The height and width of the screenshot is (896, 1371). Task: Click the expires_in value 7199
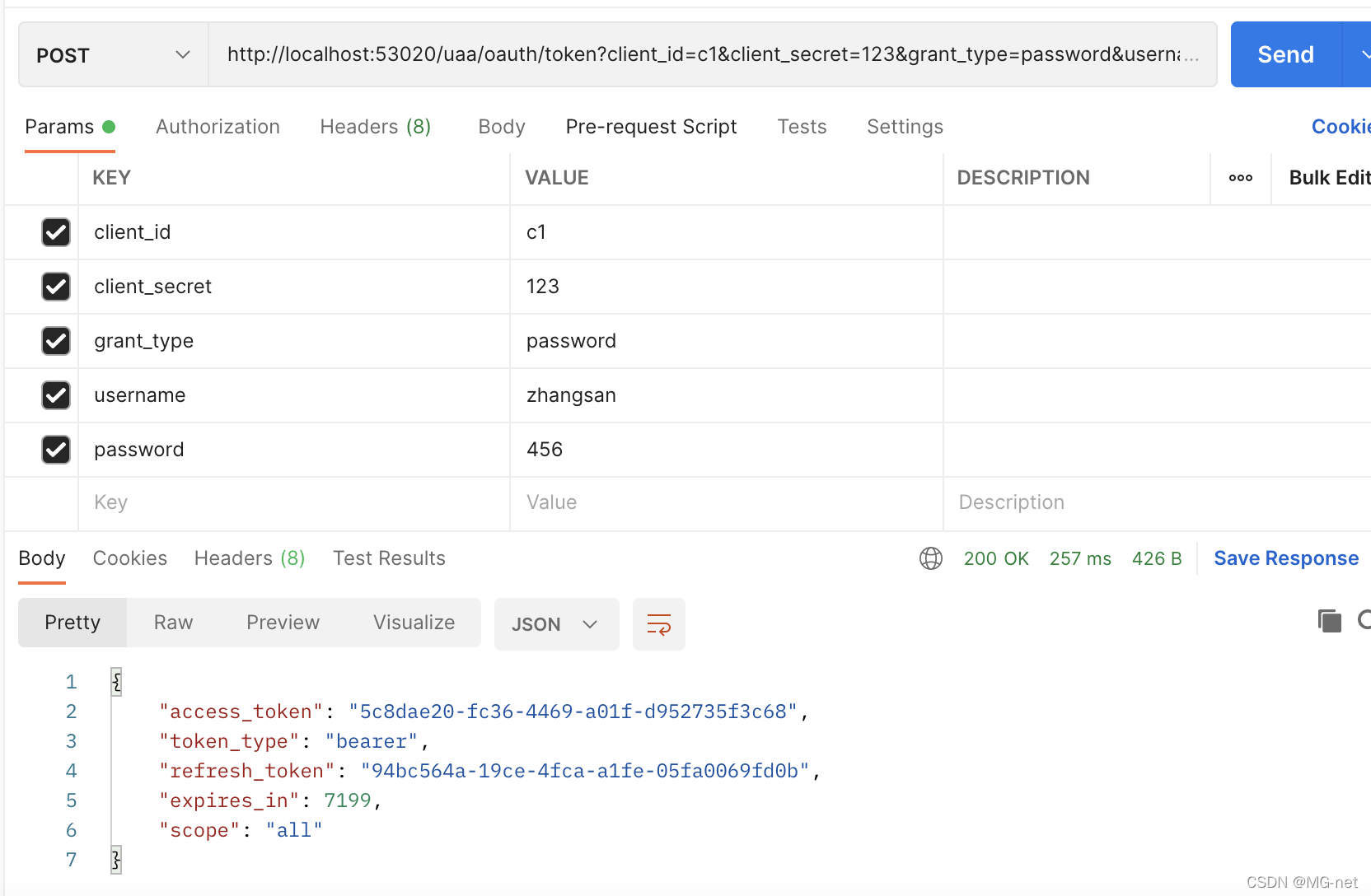point(348,800)
